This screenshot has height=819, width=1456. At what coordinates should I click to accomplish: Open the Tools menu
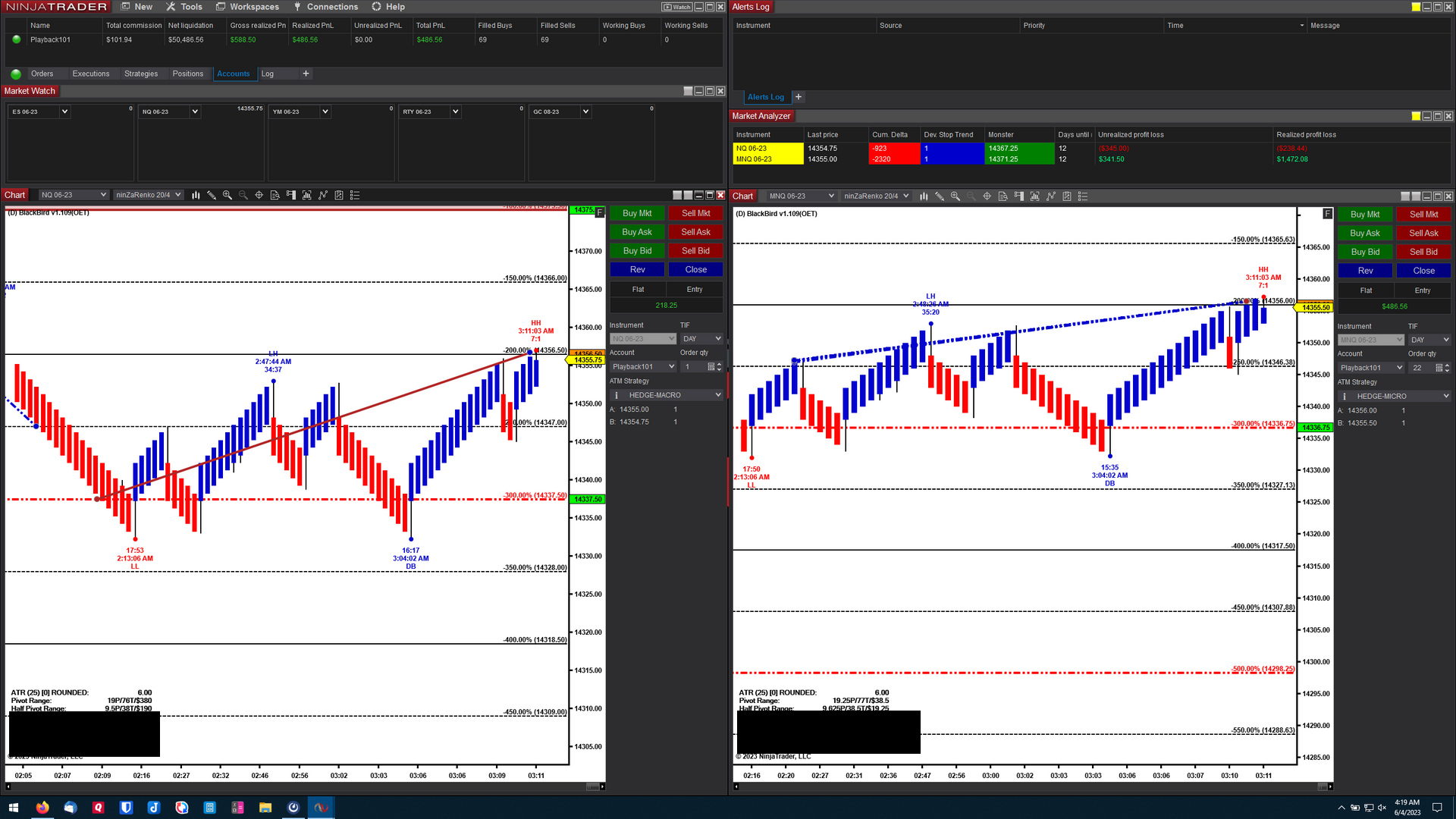[x=184, y=7]
